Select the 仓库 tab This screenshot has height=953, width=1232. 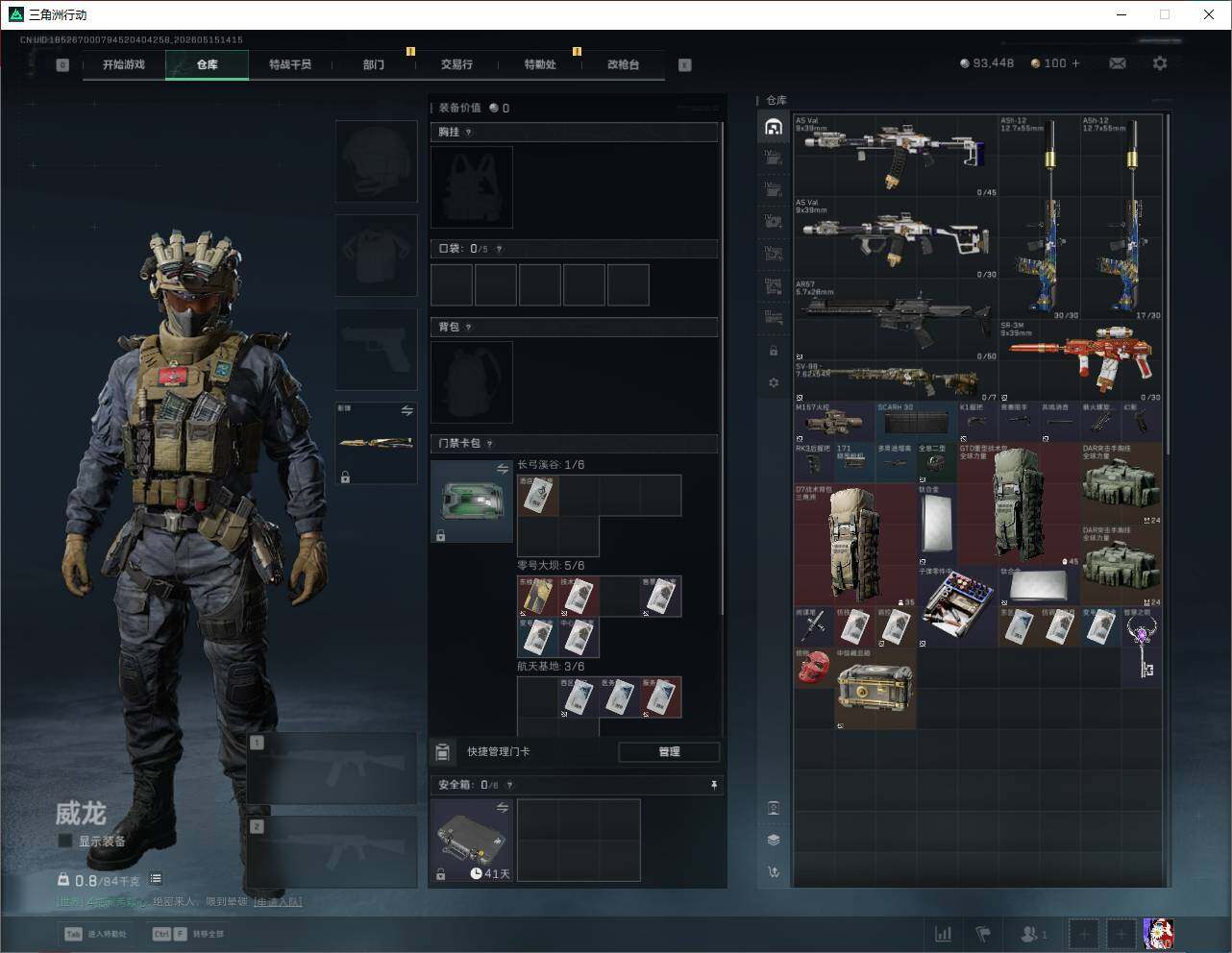tap(207, 64)
